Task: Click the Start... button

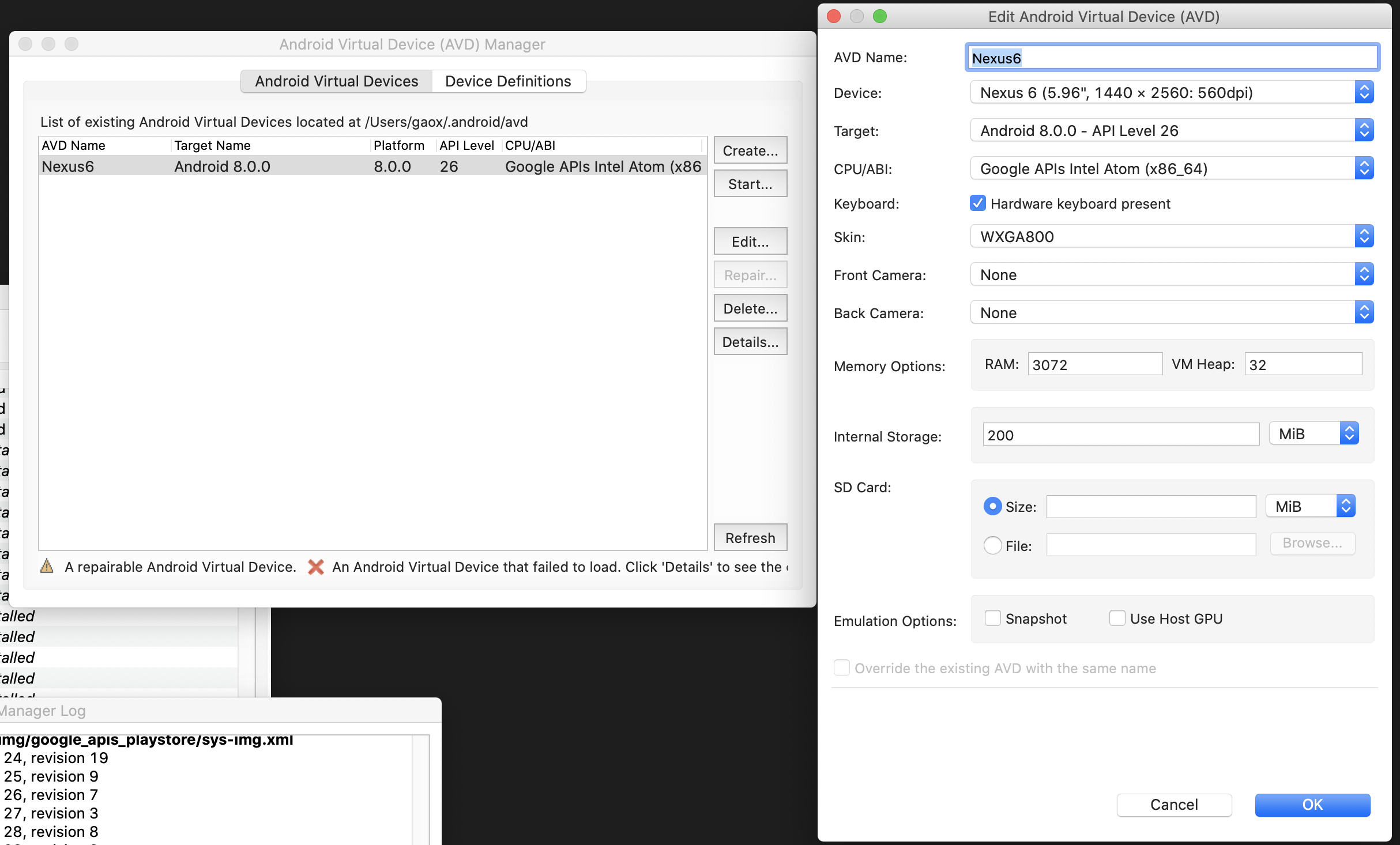Action: click(750, 184)
